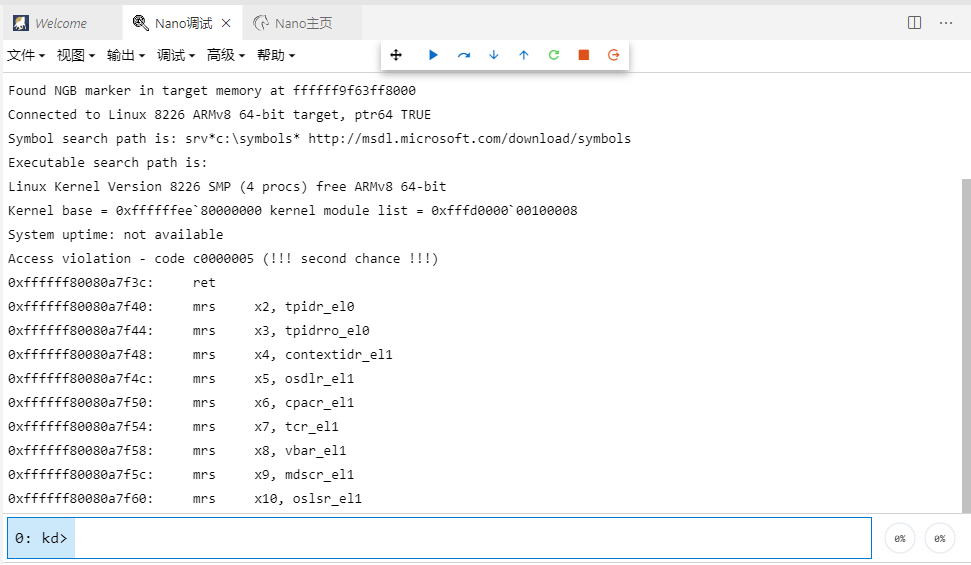Viewport: 971px width, 565px height.
Task: Open the 文件 dropdown menu
Action: point(26,55)
